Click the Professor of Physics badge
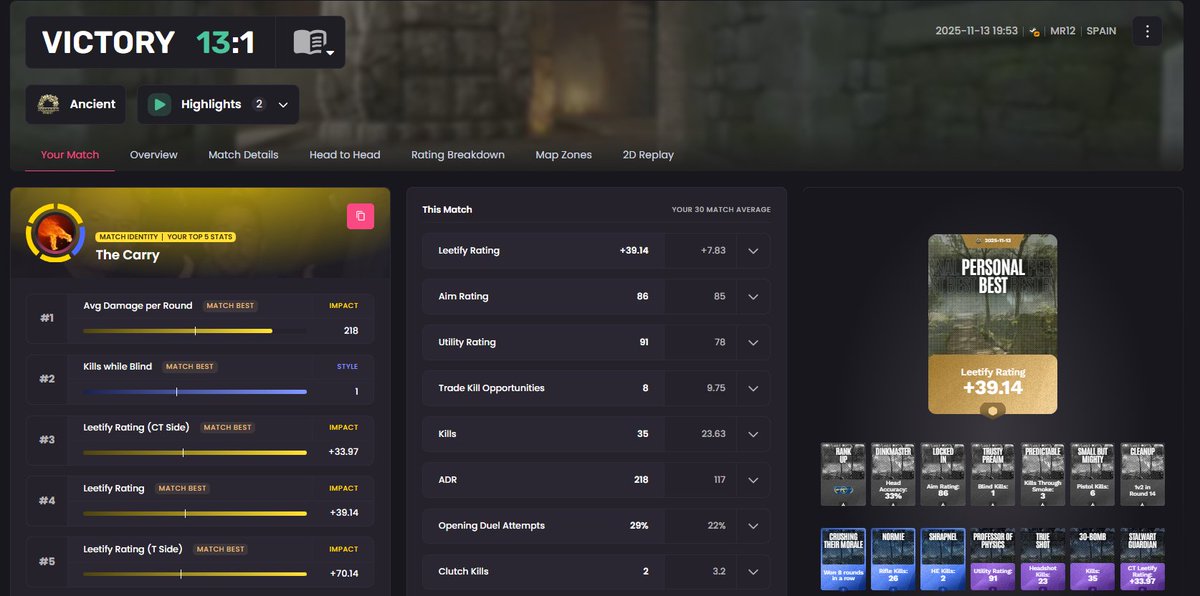The image size is (1200, 596). (x=992, y=559)
